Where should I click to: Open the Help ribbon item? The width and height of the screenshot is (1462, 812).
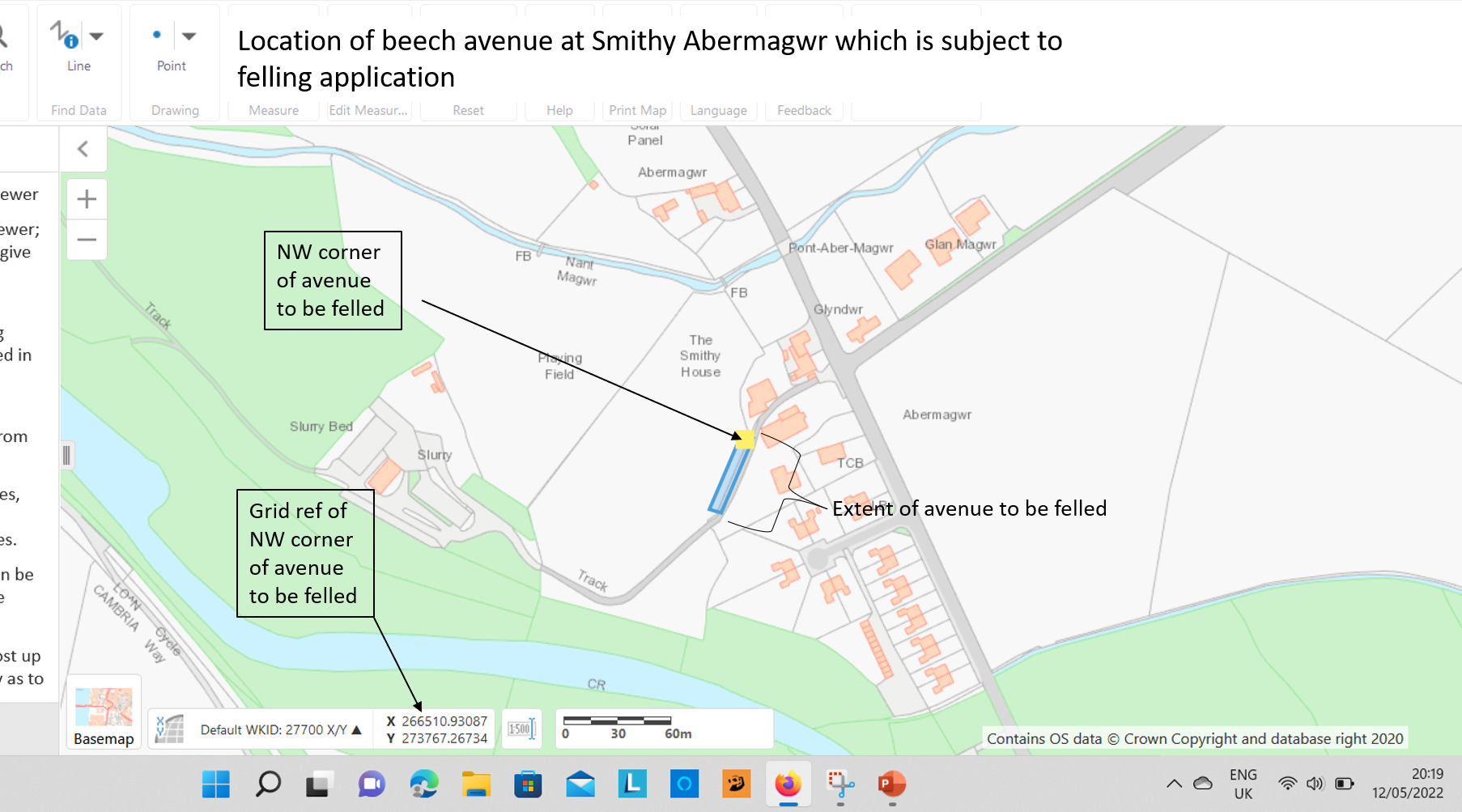tap(559, 110)
